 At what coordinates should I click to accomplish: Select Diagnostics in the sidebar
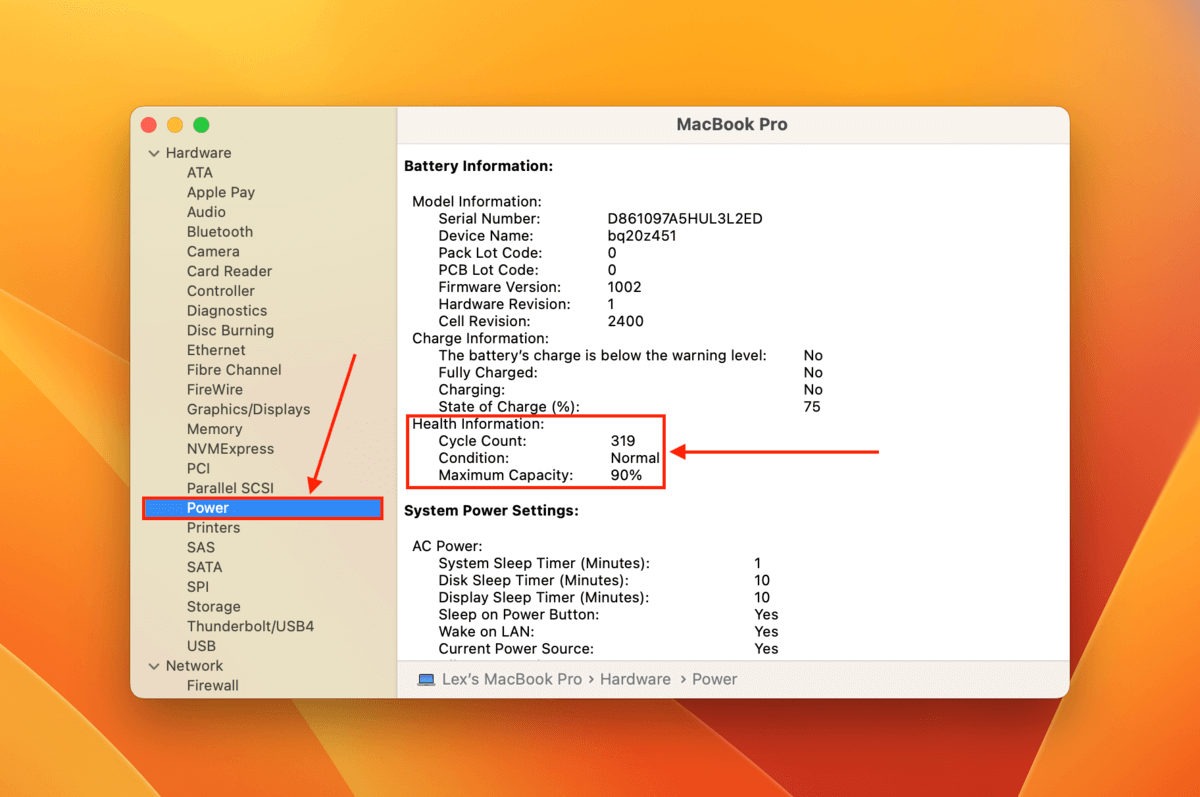pos(227,310)
